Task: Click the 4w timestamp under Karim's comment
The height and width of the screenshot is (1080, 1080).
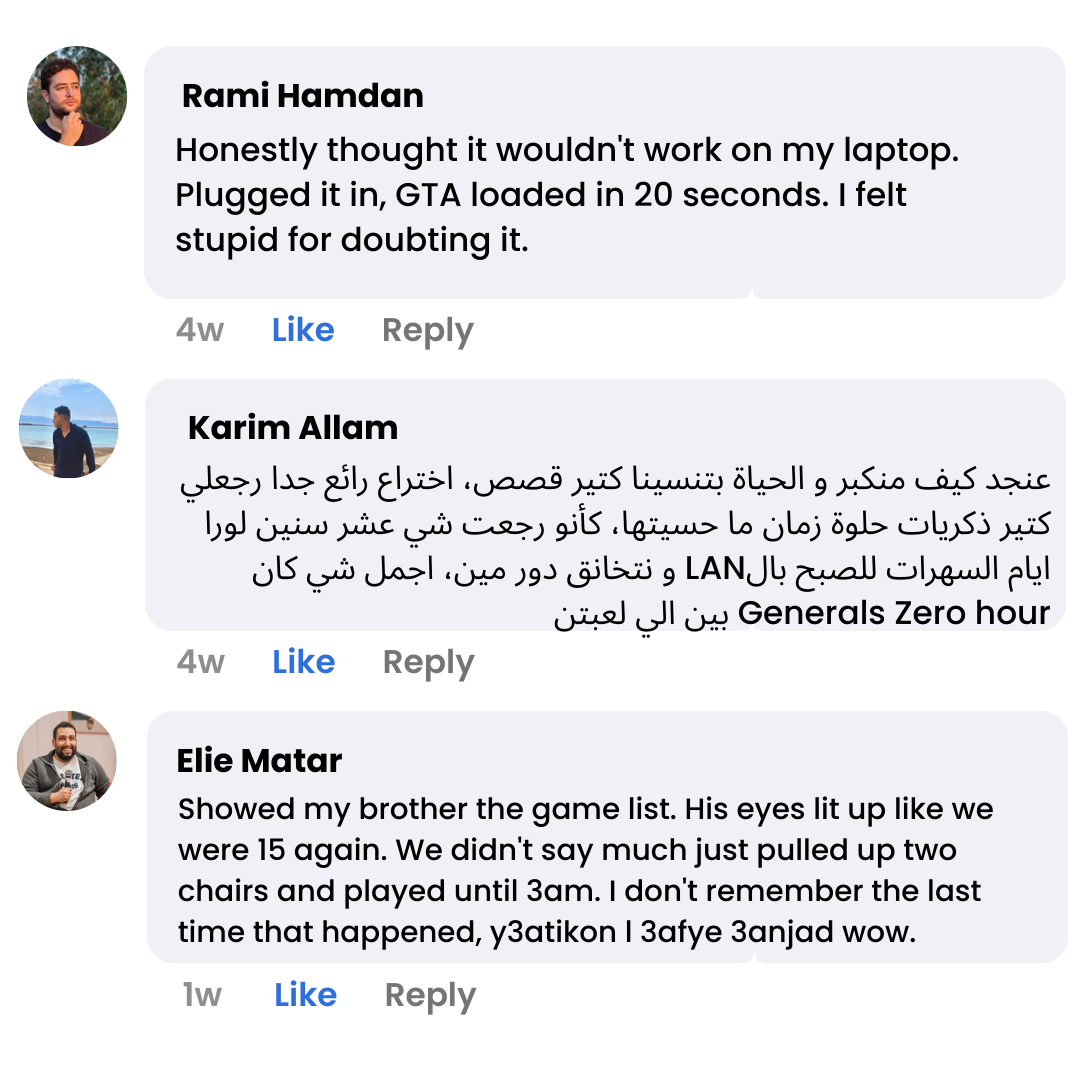Action: click(x=200, y=662)
